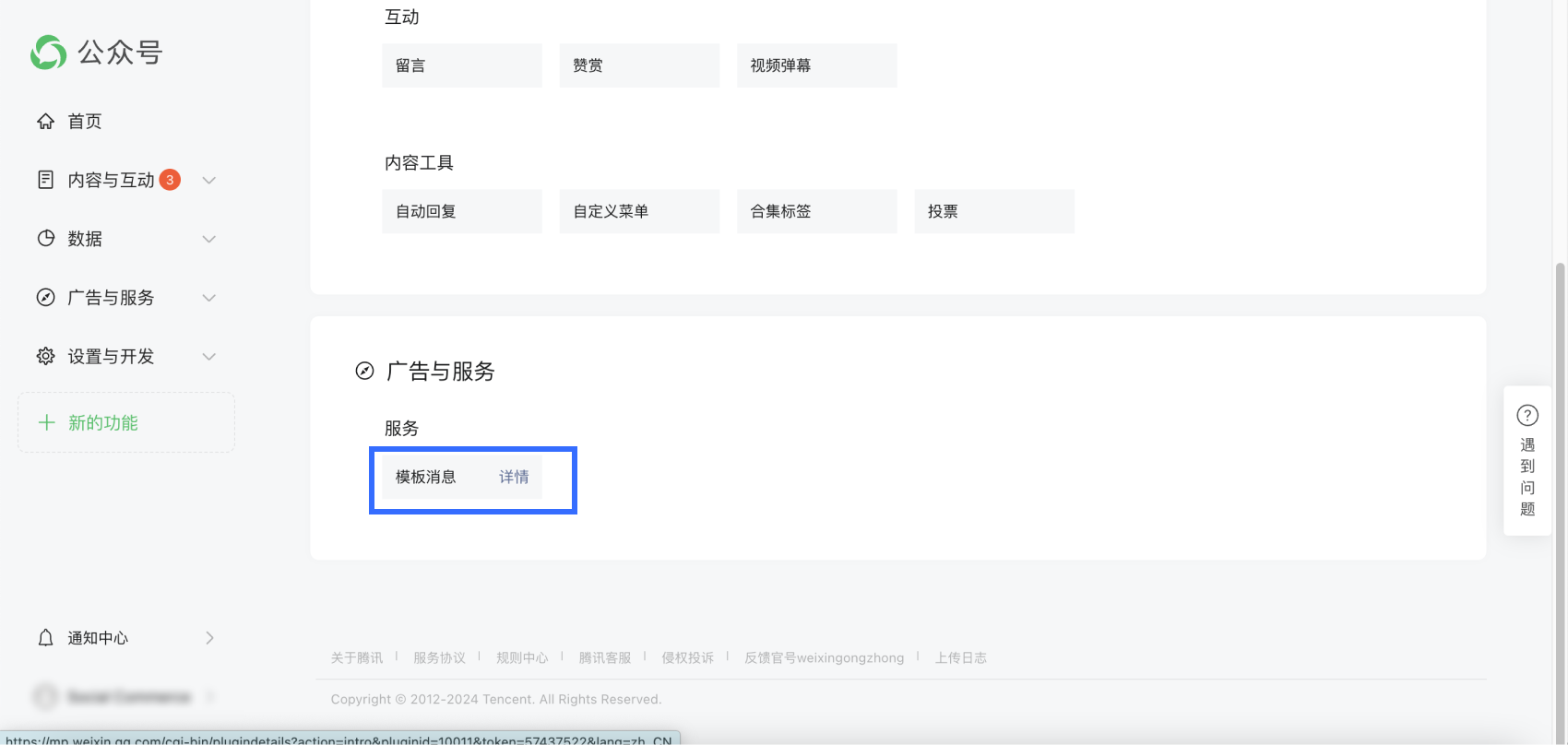Click compass icon in 广告与服务 heading
Screen dimensions: 1568x745
coord(365,371)
